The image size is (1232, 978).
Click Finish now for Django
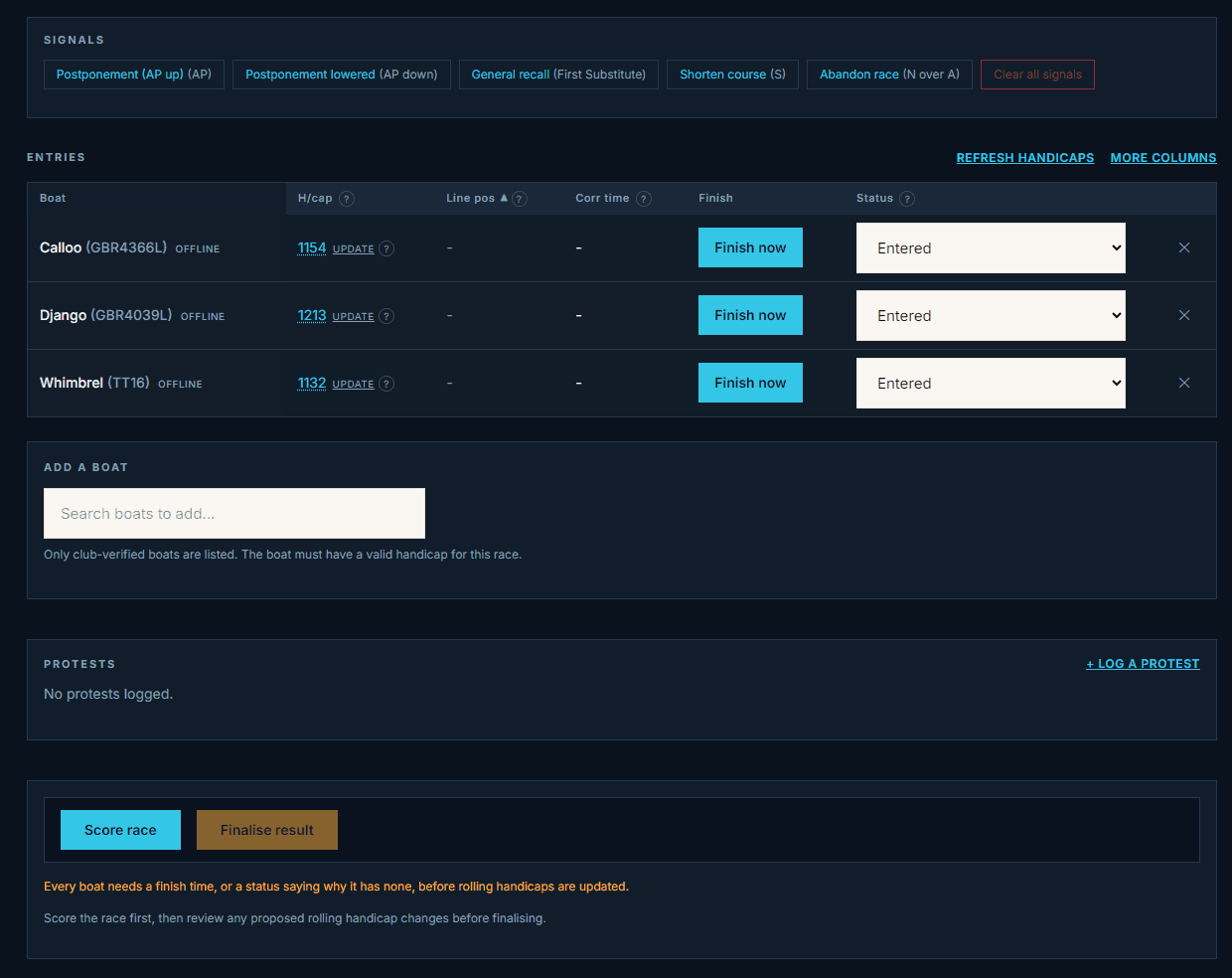[x=750, y=315]
